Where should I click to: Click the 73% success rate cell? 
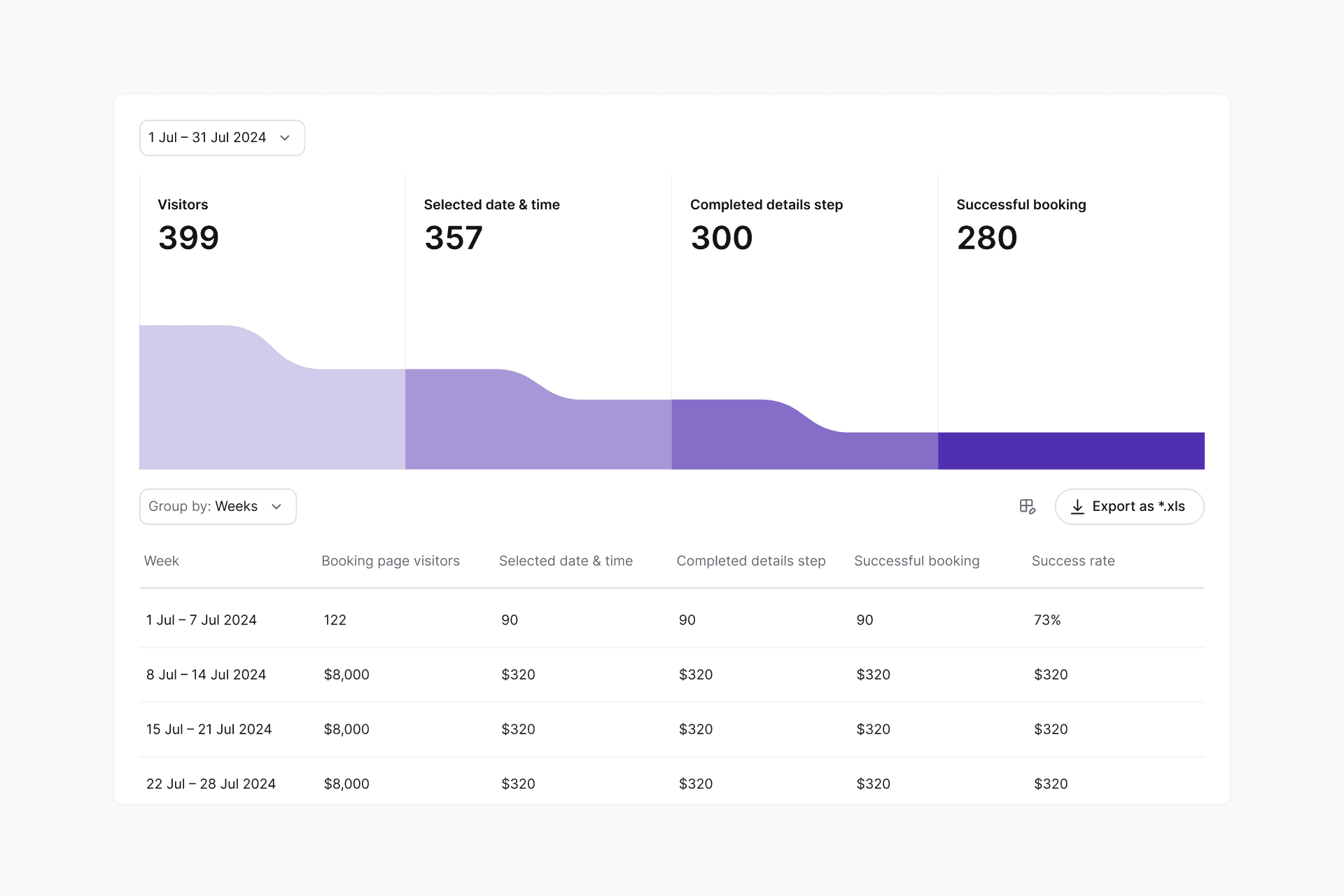pos(1046,619)
